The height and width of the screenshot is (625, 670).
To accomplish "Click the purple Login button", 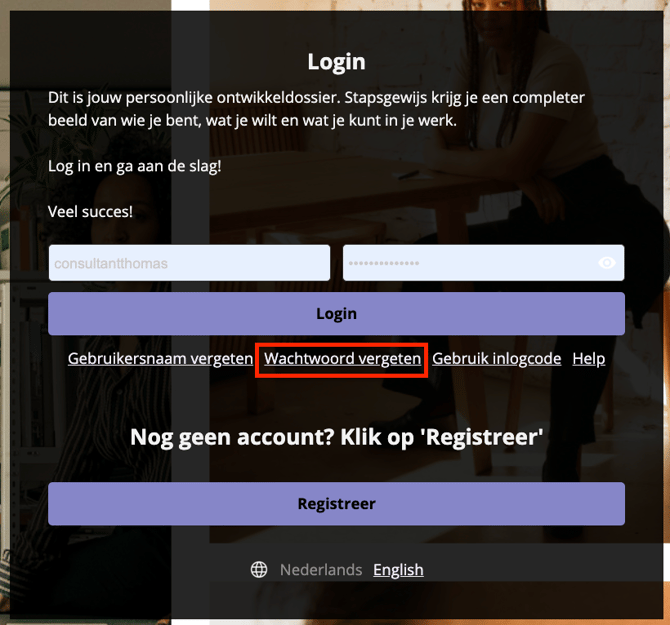I will point(336,314).
